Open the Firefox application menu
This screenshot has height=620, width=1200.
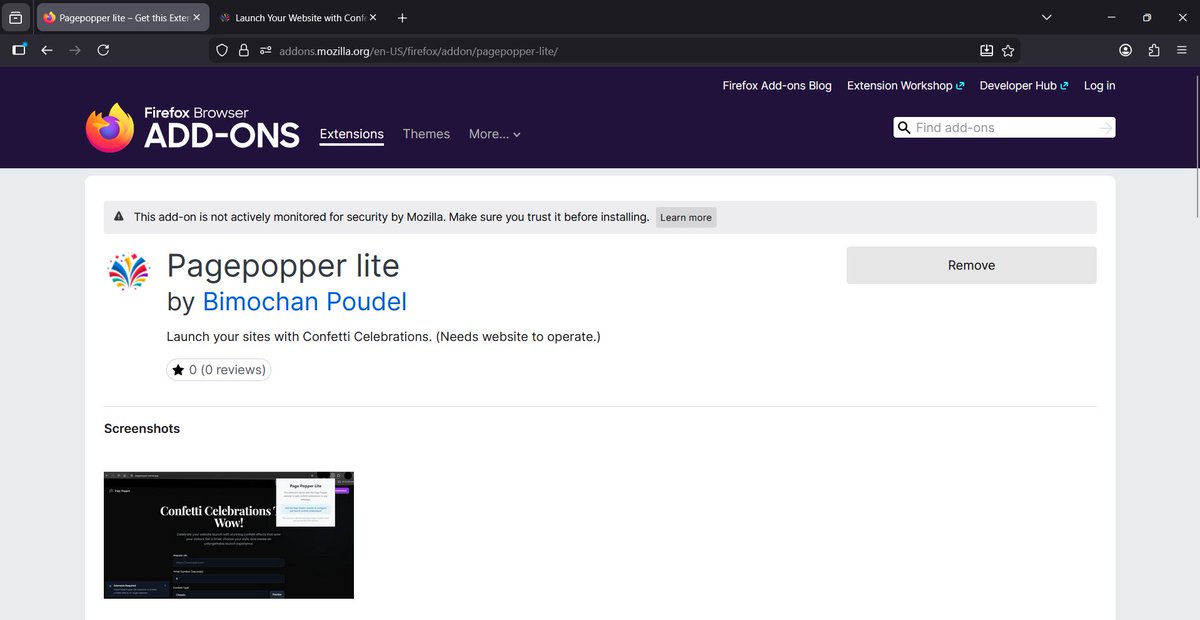coord(1182,50)
